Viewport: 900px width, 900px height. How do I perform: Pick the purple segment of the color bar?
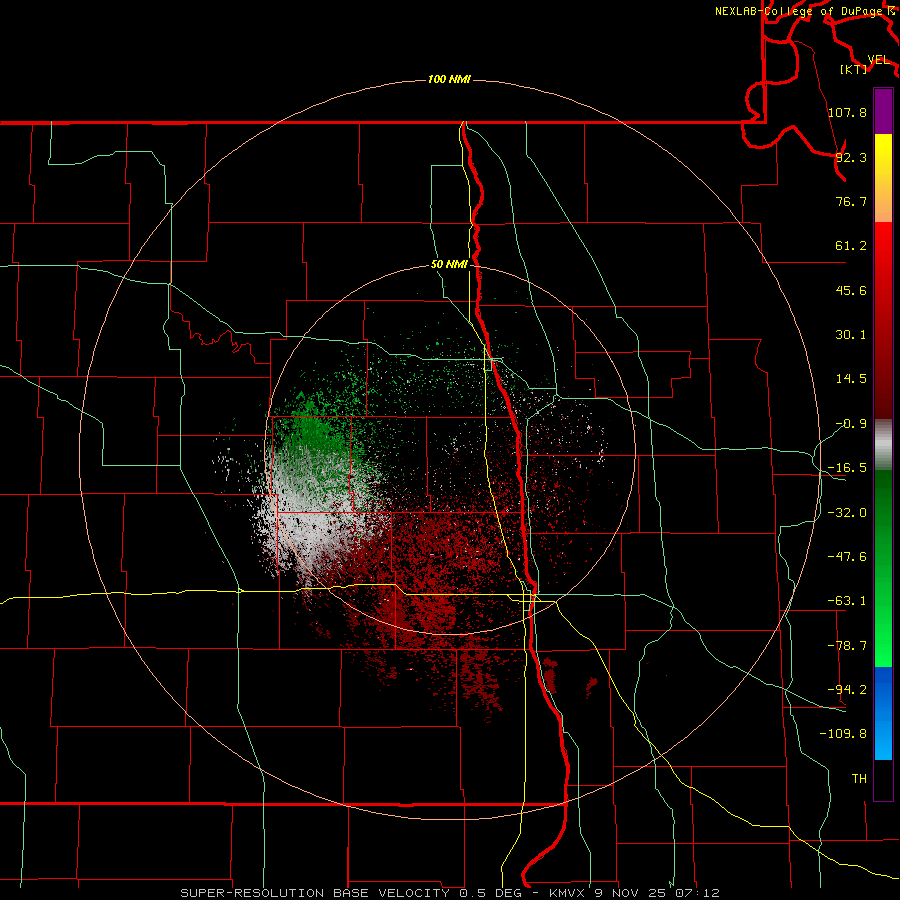tap(883, 111)
